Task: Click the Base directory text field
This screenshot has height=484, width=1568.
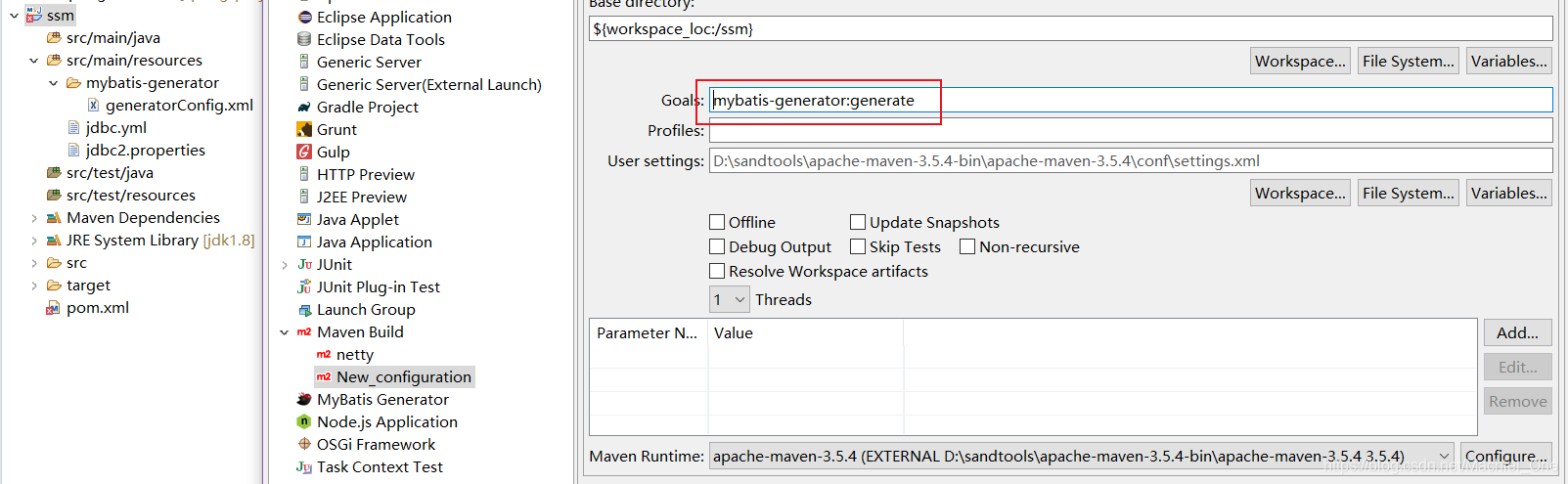Action: click(1071, 28)
